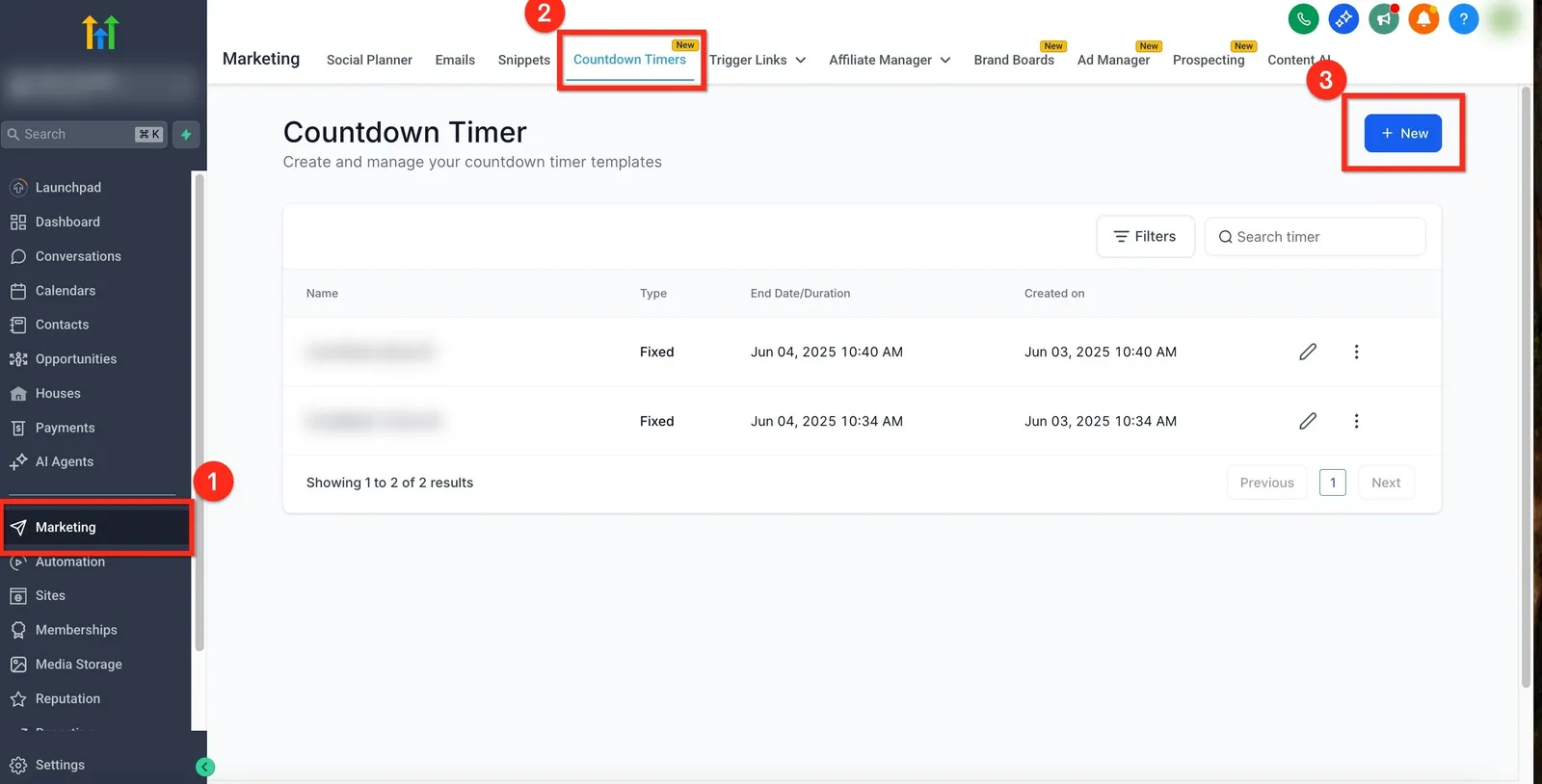This screenshot has height=784, width=1542.
Task: Click the page vertical scrollbar on right
Action: pos(1526,387)
